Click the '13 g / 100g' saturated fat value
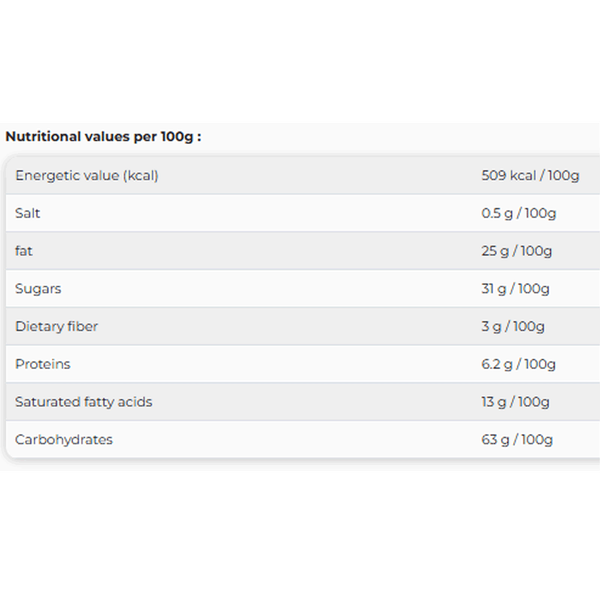 click(x=515, y=402)
